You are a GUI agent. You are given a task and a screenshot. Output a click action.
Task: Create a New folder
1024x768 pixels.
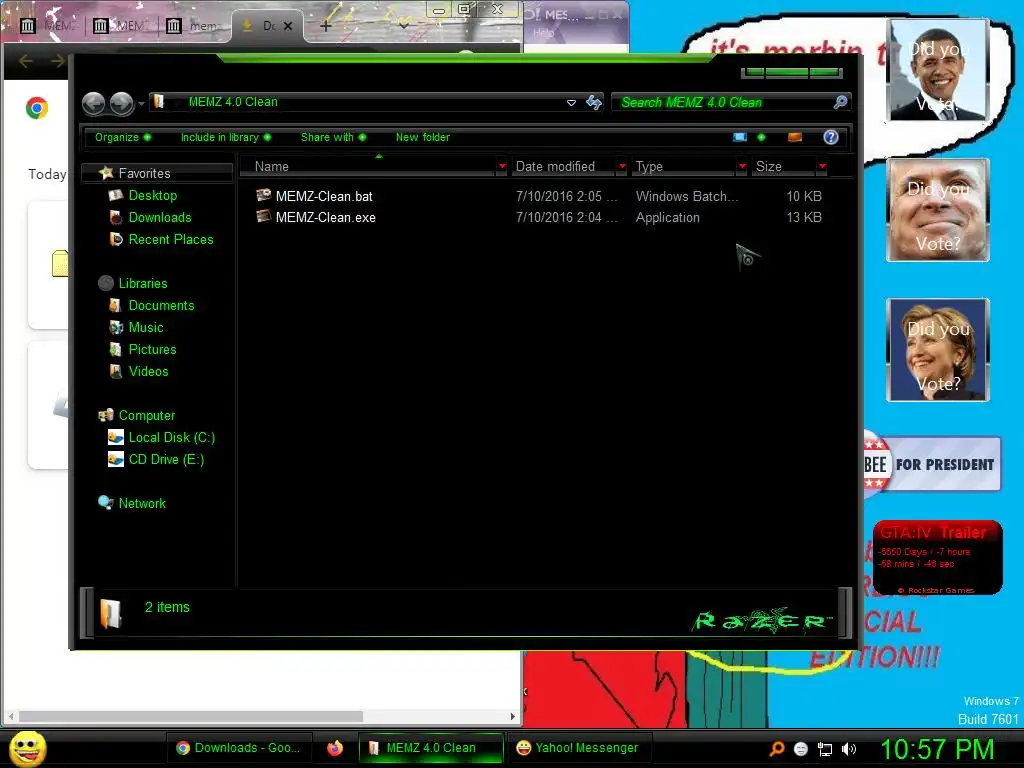tap(423, 137)
